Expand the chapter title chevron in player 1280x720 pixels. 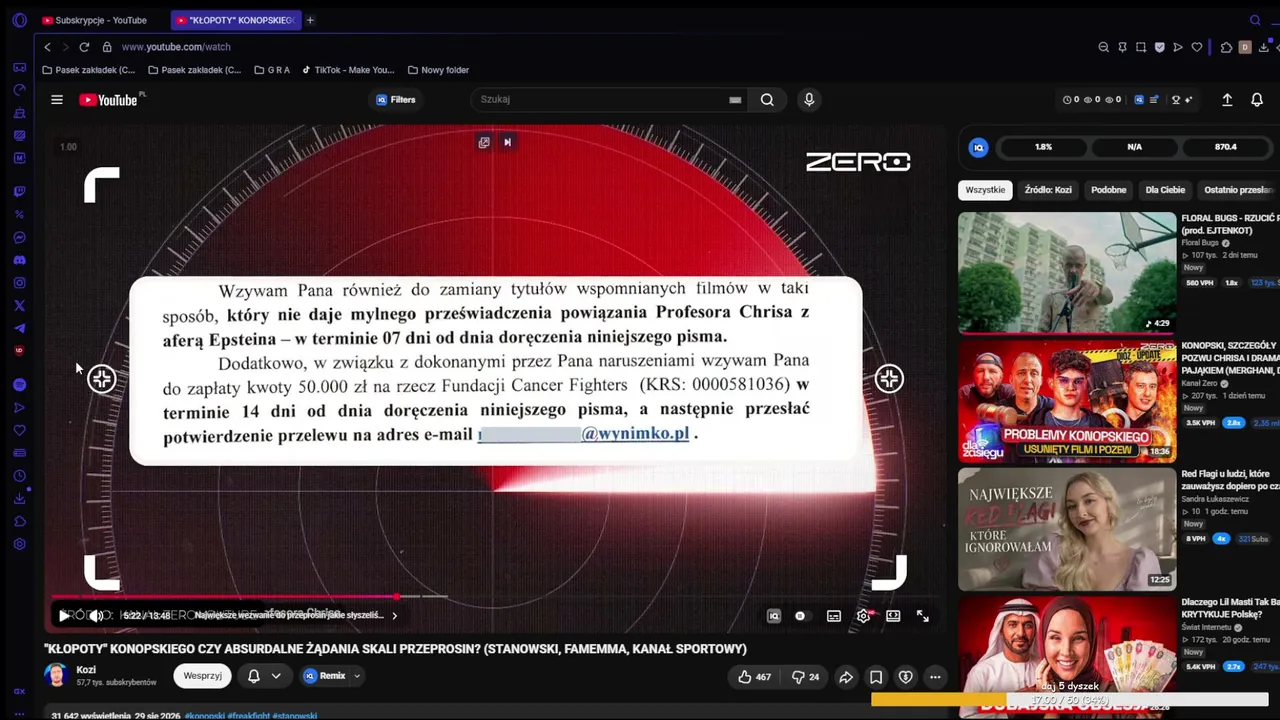394,616
